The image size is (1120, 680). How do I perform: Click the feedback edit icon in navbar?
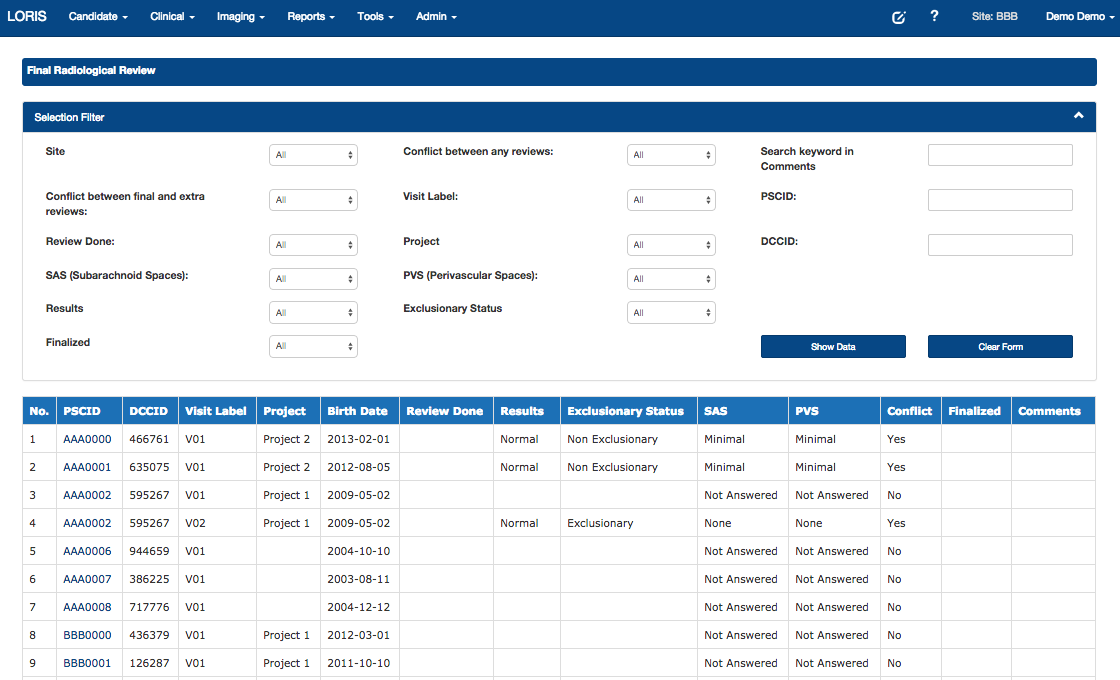tap(898, 17)
